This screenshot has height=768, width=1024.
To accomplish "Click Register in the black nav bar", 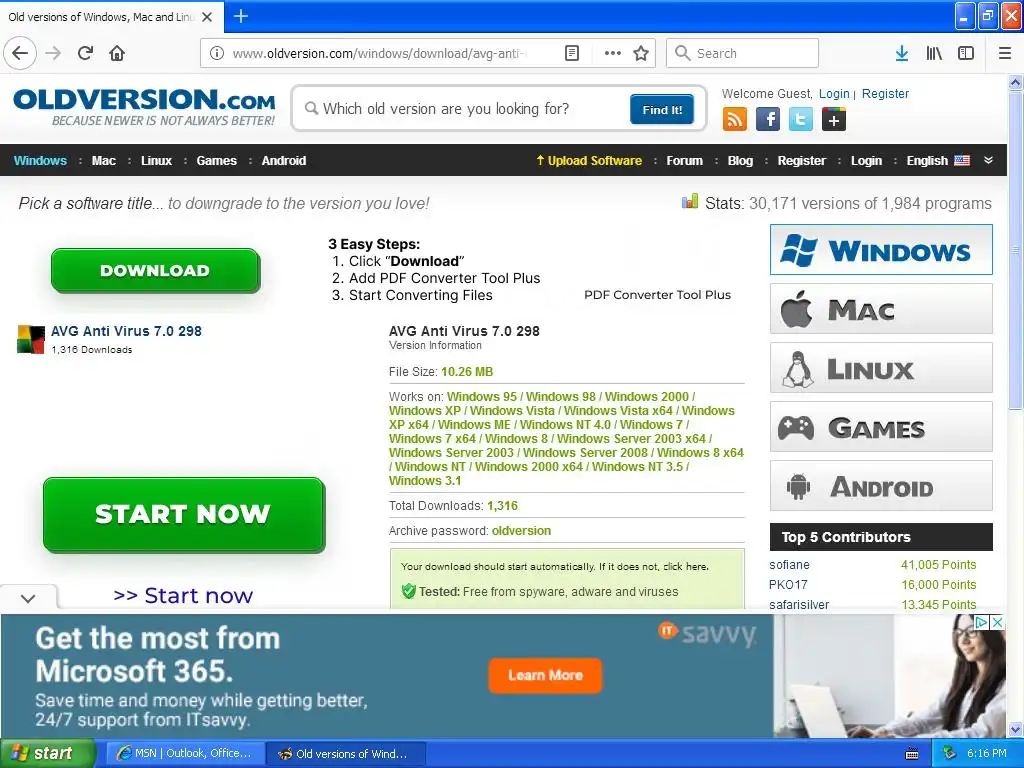I will [x=801, y=161].
